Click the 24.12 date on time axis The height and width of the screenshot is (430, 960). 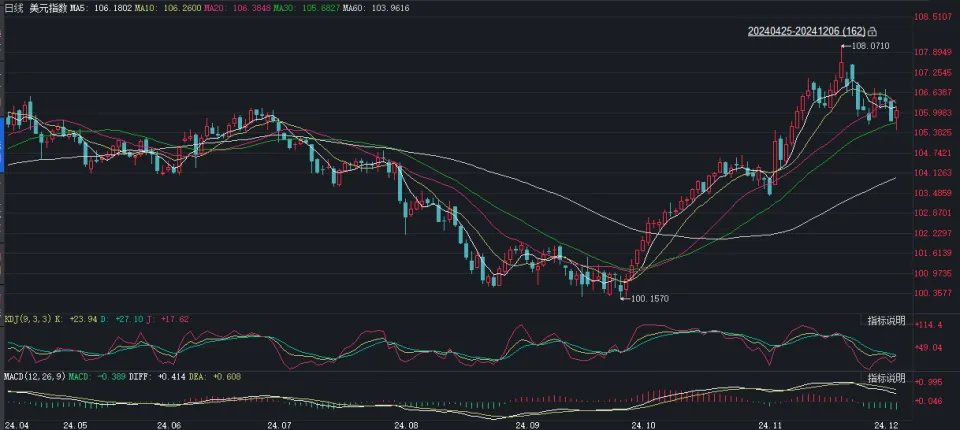click(x=882, y=424)
